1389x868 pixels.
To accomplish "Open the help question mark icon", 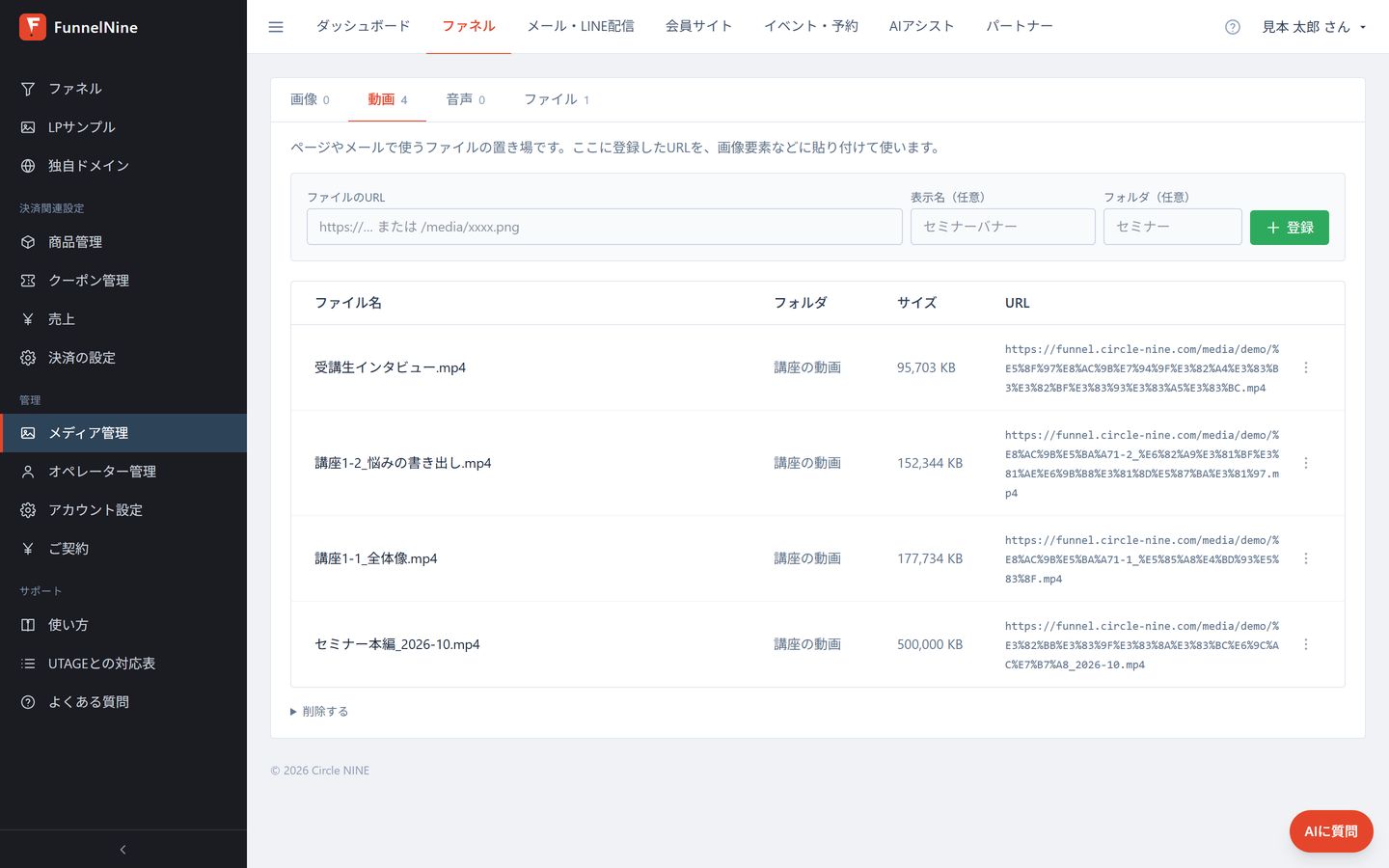I will coord(1232,27).
